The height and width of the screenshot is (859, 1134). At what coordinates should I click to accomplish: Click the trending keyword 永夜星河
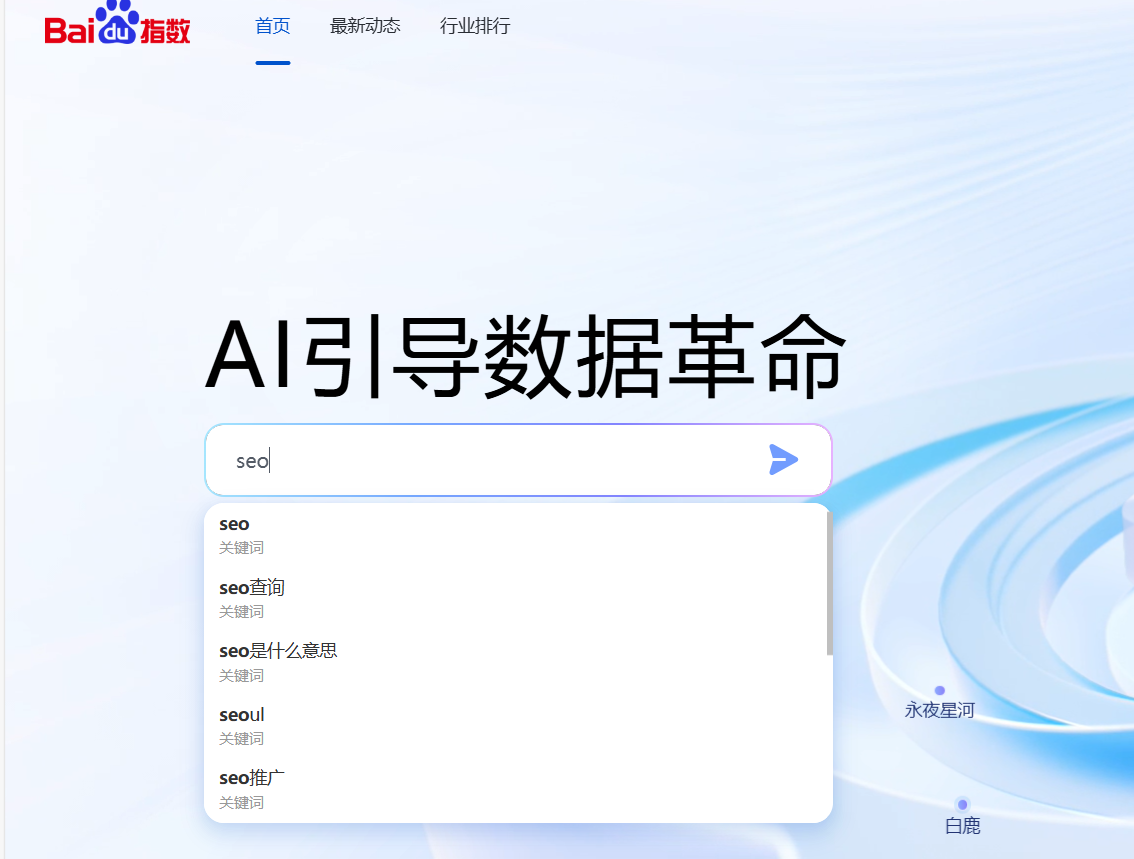[x=938, y=709]
